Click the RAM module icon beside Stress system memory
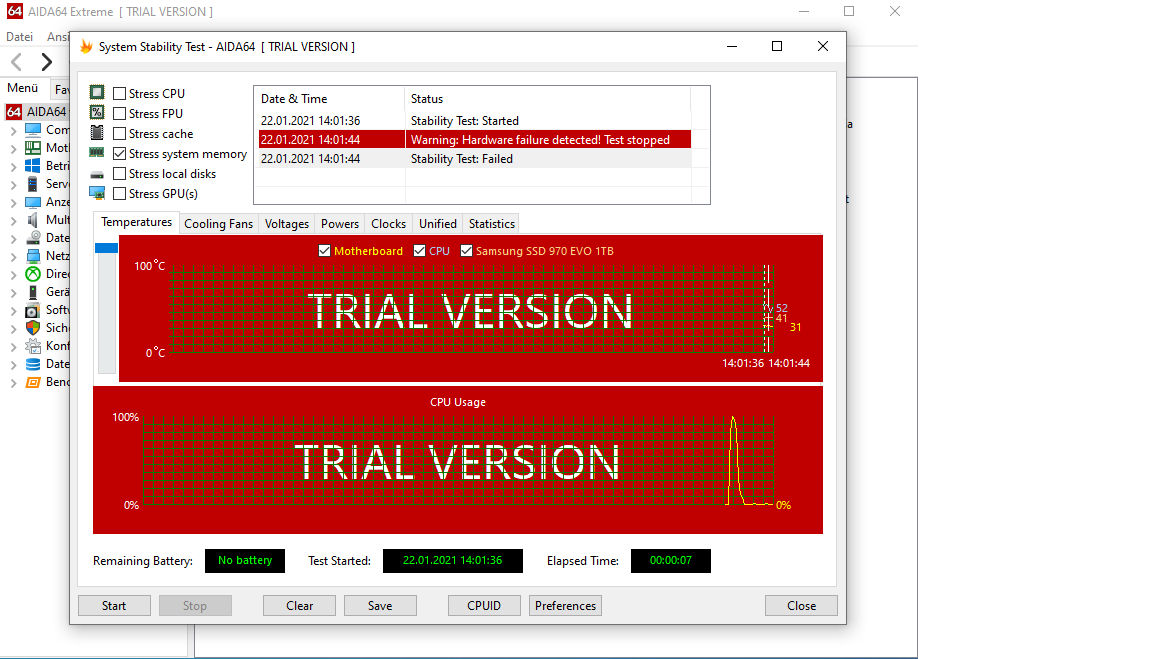 pyautogui.click(x=97, y=152)
